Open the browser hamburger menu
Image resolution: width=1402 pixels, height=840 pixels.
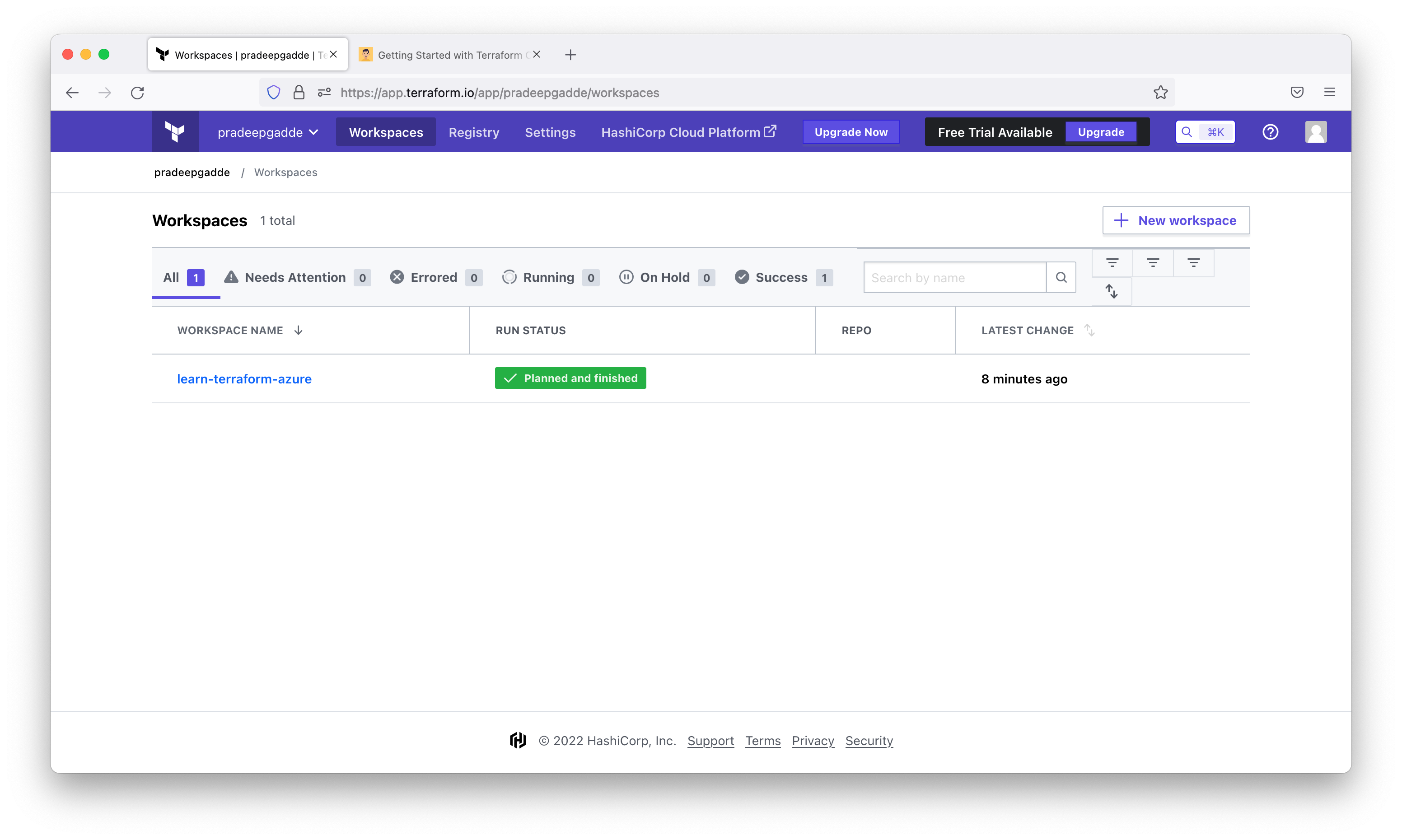click(x=1330, y=92)
